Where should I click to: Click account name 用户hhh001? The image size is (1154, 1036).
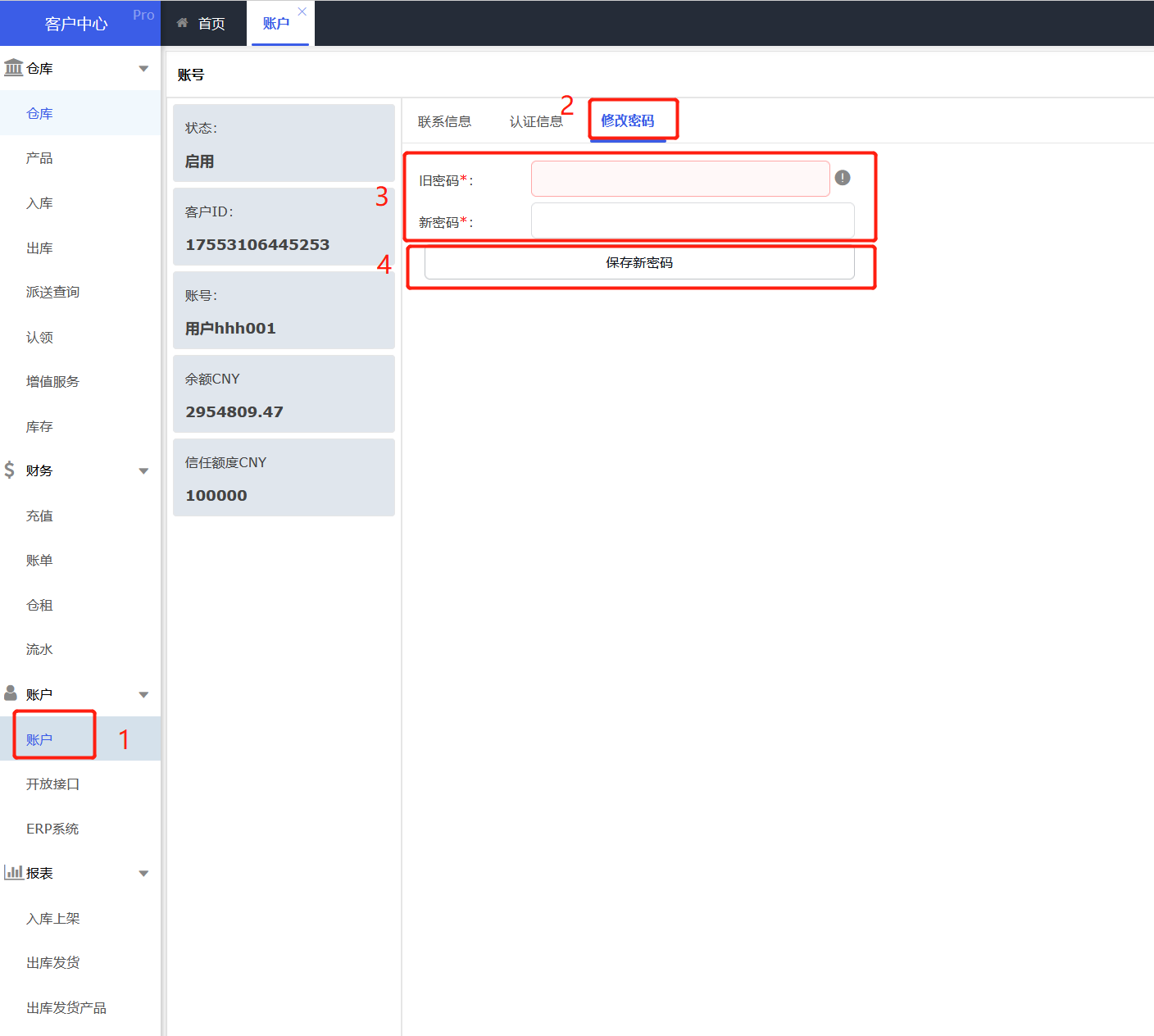coord(230,328)
